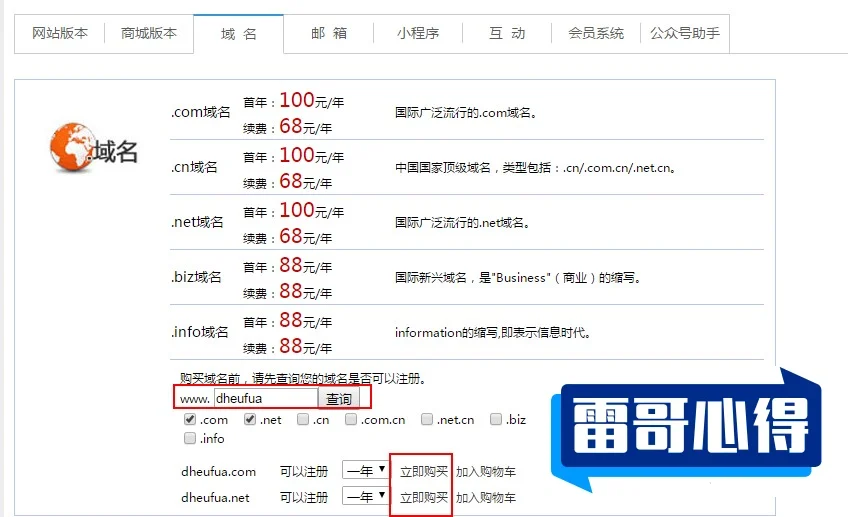The width and height of the screenshot is (848, 517).
Task: Check the .net.cn checkbox
Action: coord(427,419)
